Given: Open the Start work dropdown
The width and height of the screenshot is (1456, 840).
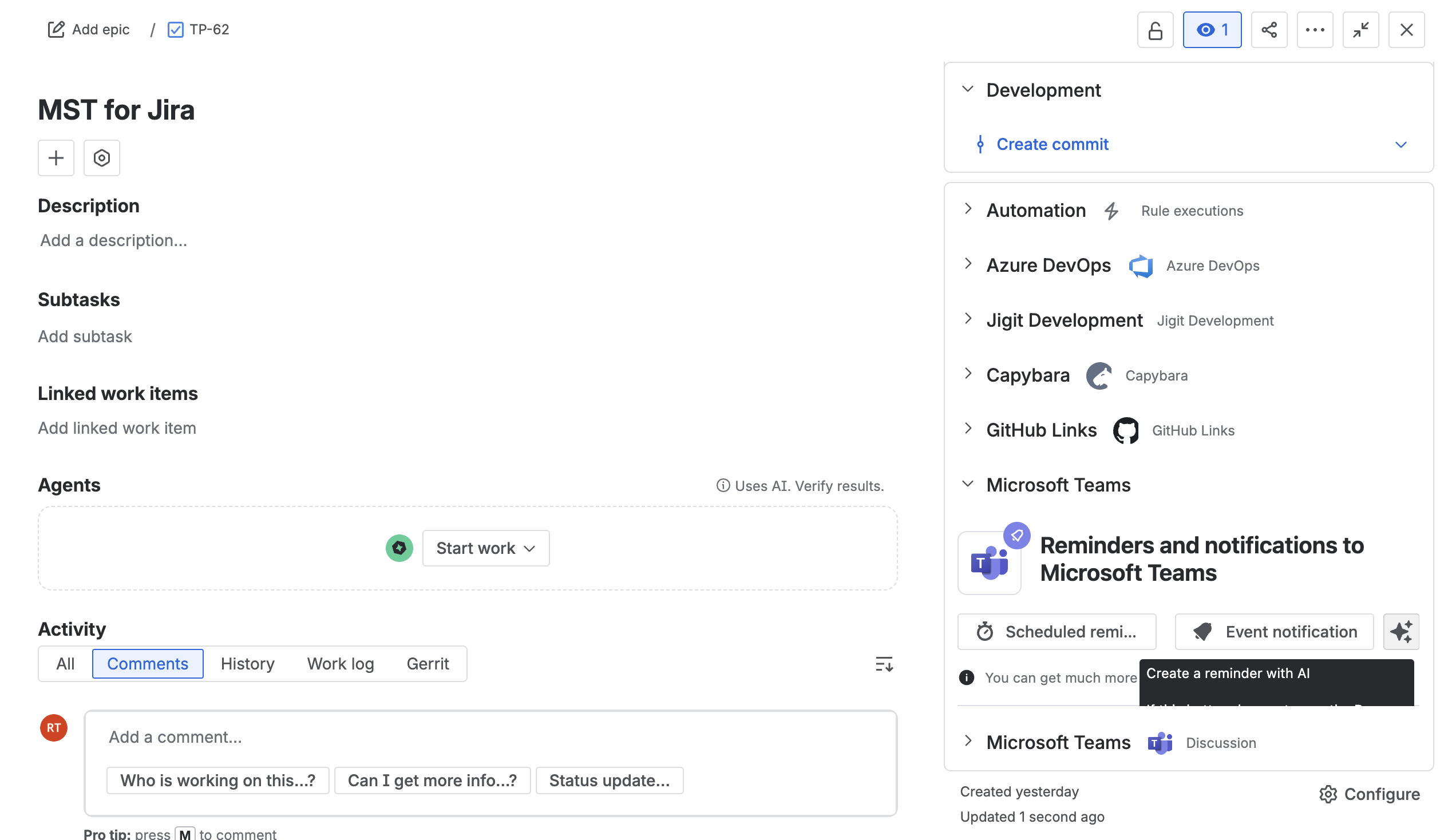Looking at the screenshot, I should pos(486,548).
